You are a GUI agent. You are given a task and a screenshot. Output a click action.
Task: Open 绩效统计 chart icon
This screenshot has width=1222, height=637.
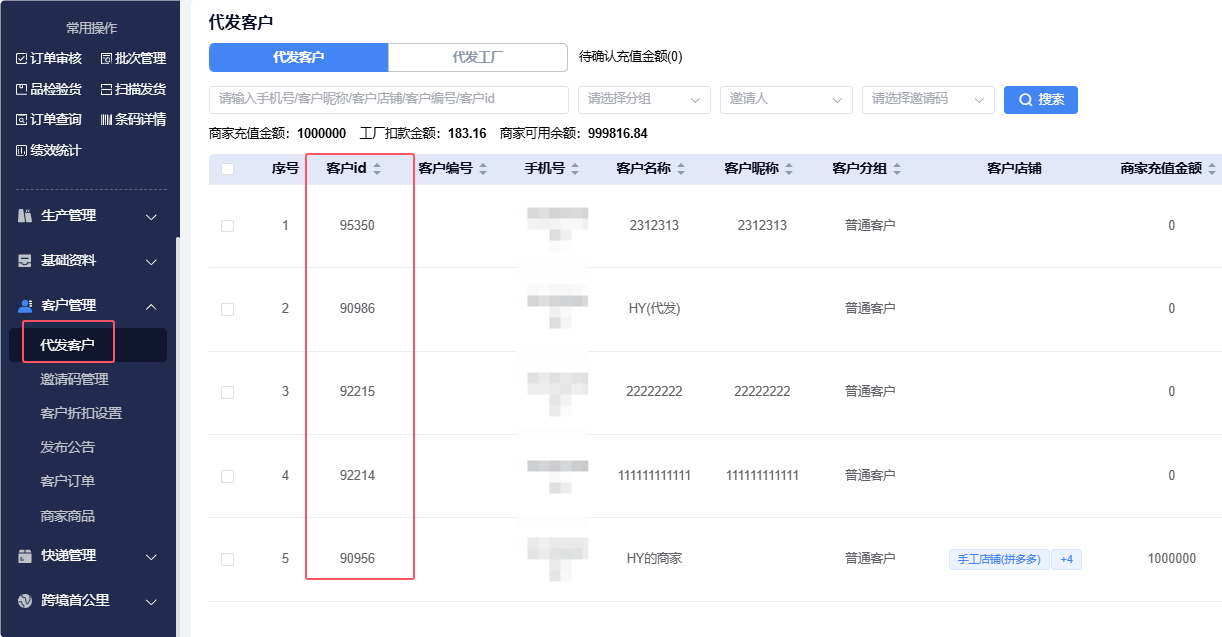click(21, 151)
